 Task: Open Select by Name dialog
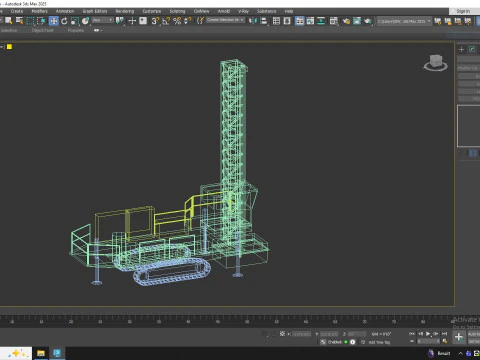tap(19, 21)
